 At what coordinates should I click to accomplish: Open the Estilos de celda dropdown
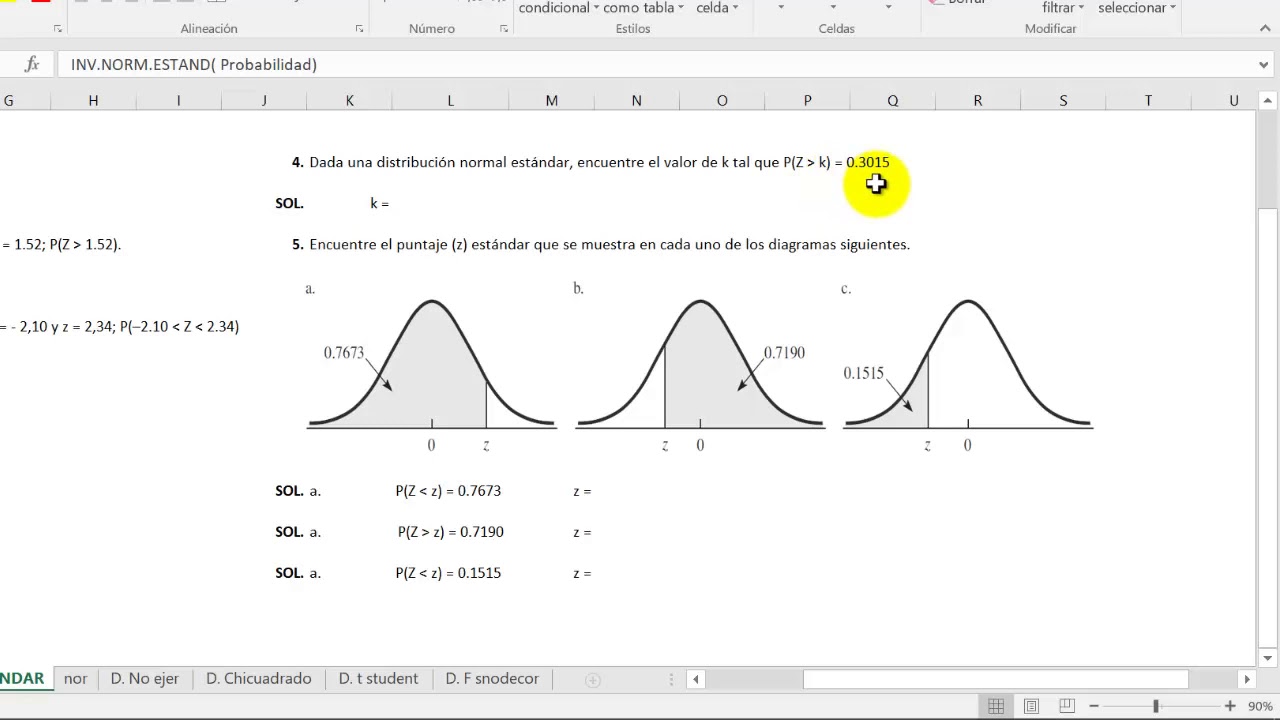pyautogui.click(x=717, y=8)
